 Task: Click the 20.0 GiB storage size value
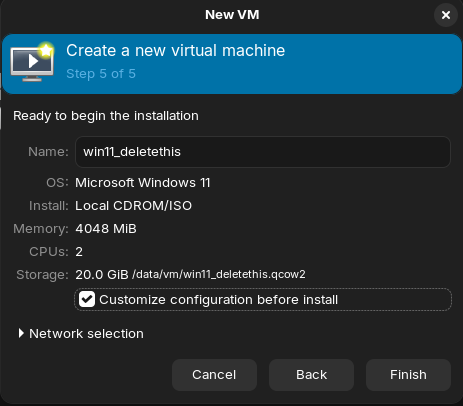coord(102,275)
